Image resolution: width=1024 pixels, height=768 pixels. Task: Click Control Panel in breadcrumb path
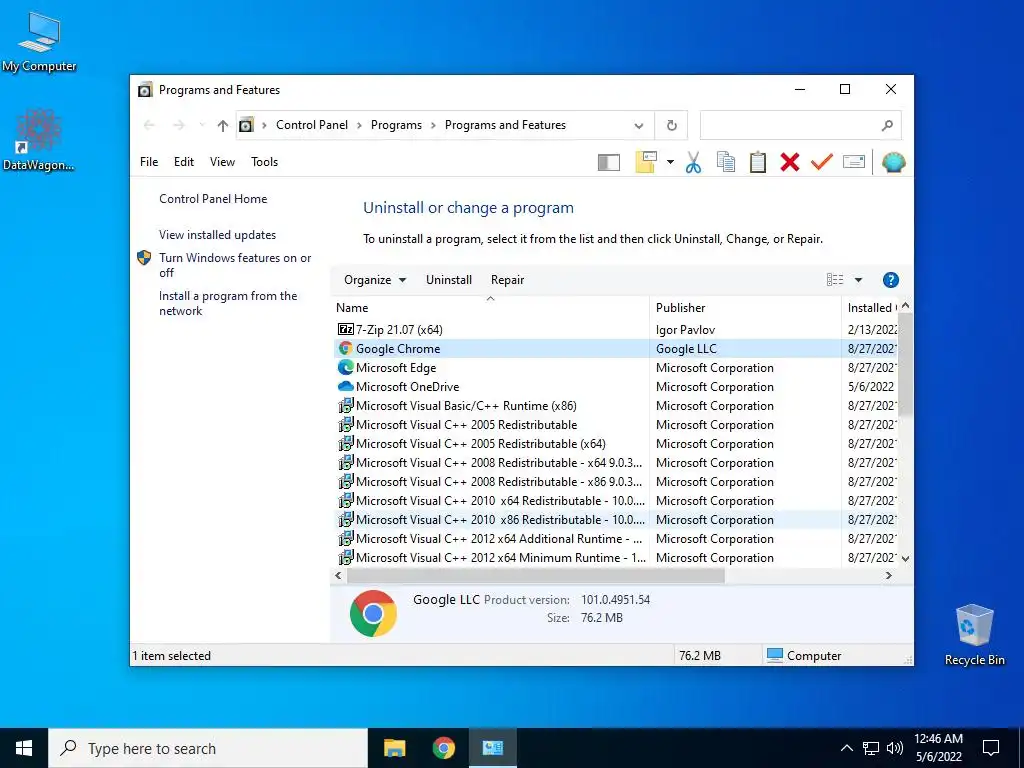coord(312,125)
